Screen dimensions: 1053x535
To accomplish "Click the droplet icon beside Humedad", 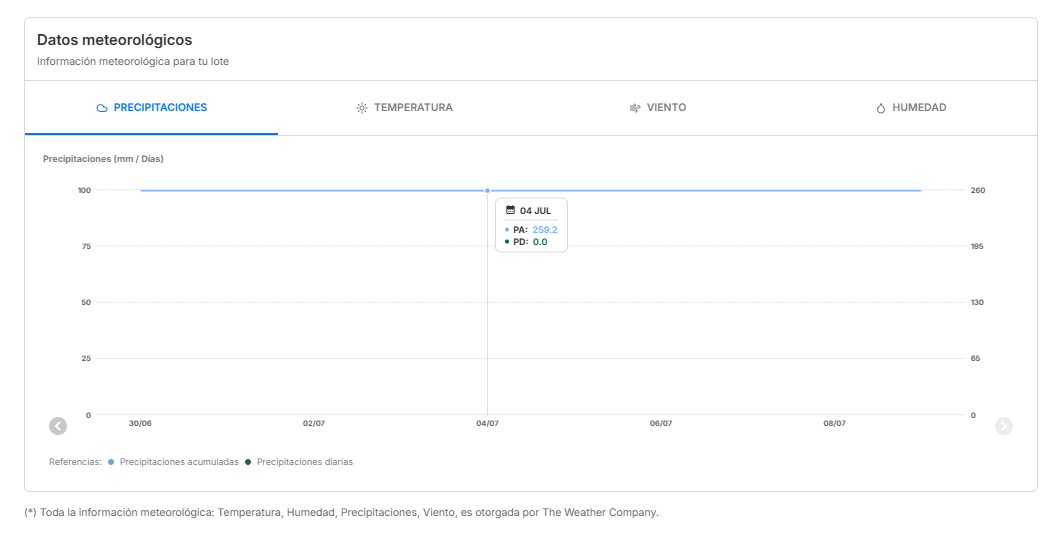I will point(880,108).
